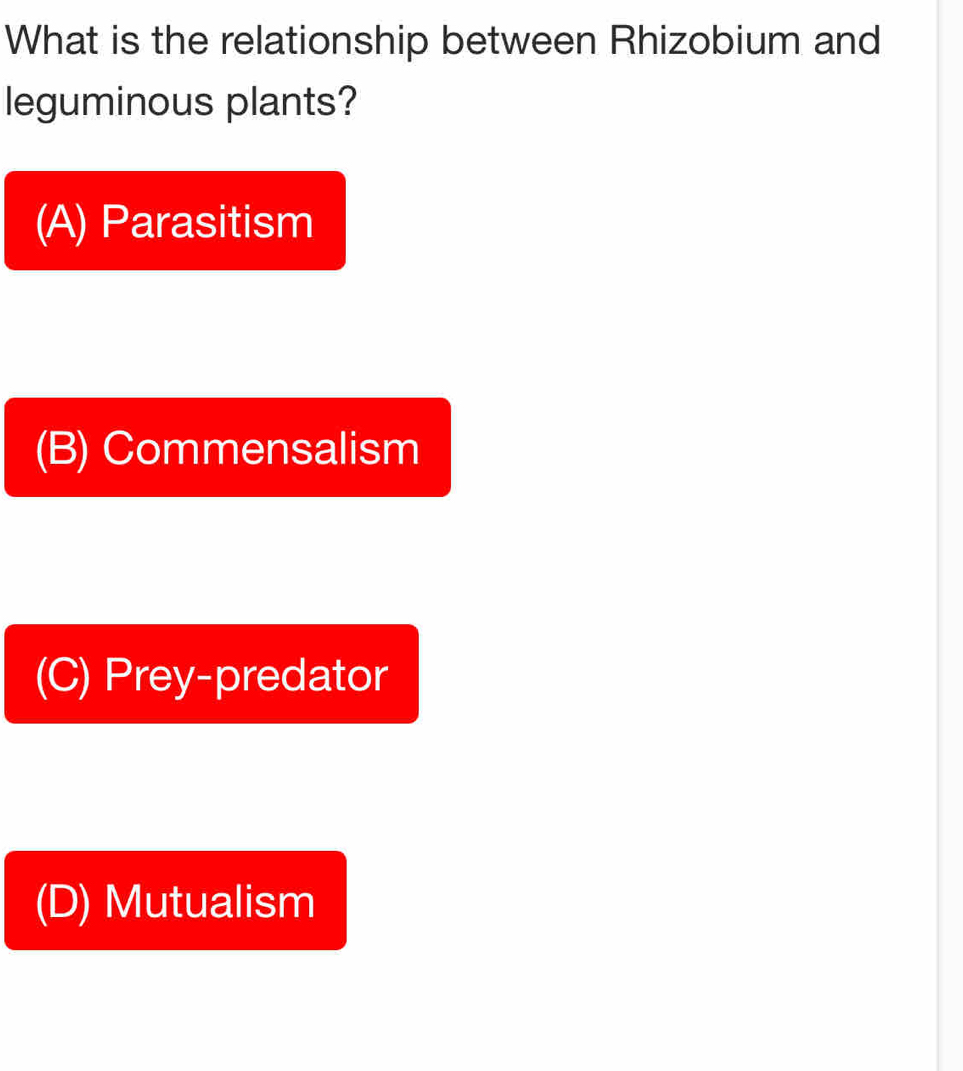Tap the red button labeled (D) Mutualism
Viewport: 963px width, 1071px height.
pos(175,900)
